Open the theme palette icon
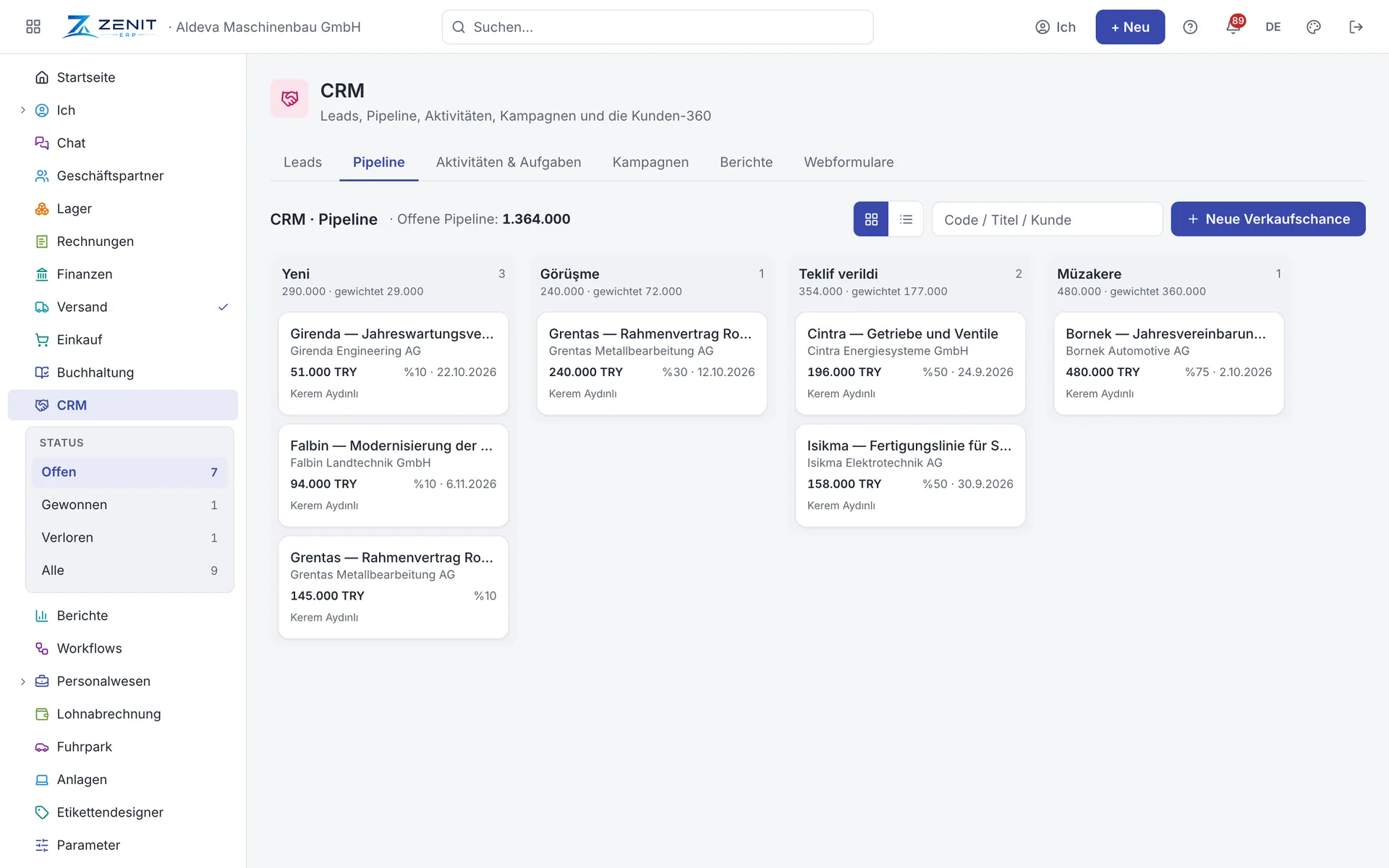The height and width of the screenshot is (868, 1389). 1314,27
